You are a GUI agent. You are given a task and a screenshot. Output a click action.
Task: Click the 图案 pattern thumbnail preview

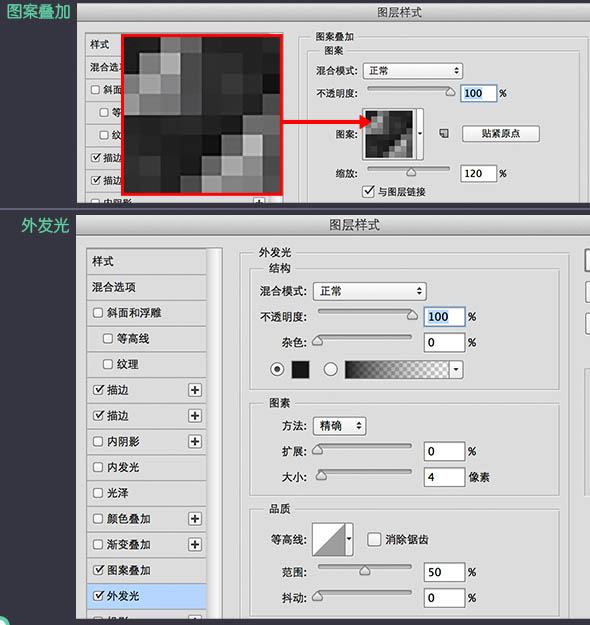click(389, 134)
